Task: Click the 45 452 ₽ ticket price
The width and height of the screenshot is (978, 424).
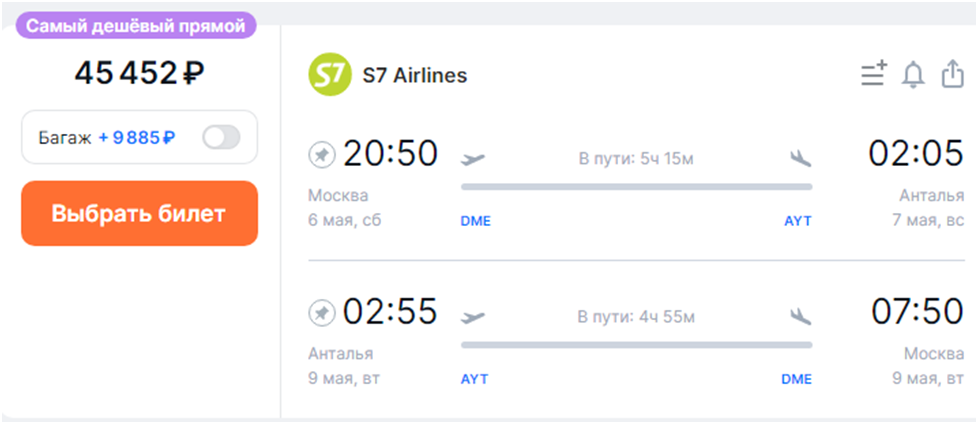Action: 139,73
